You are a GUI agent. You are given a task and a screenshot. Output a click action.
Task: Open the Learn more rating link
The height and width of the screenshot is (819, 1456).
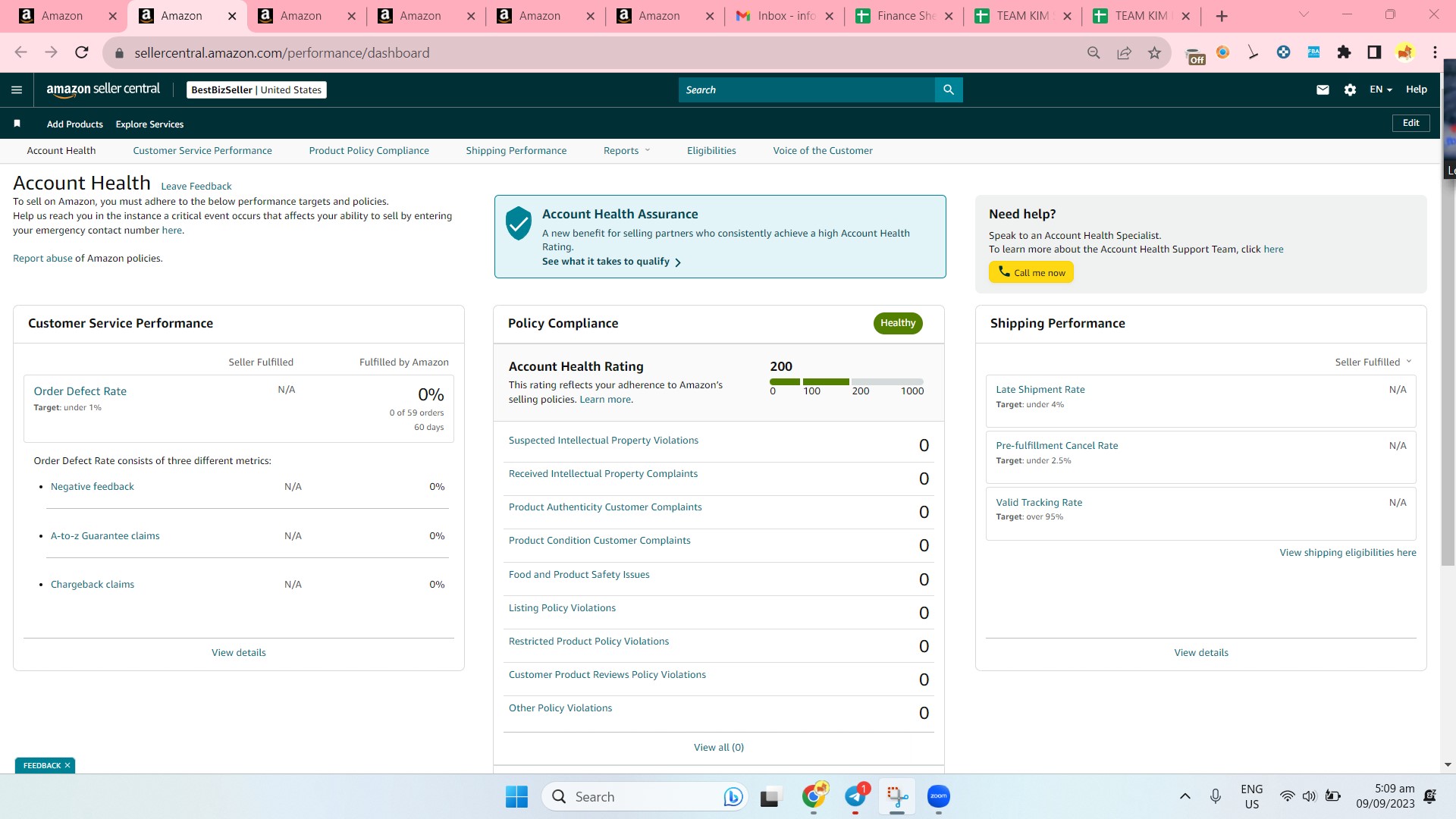coord(605,399)
